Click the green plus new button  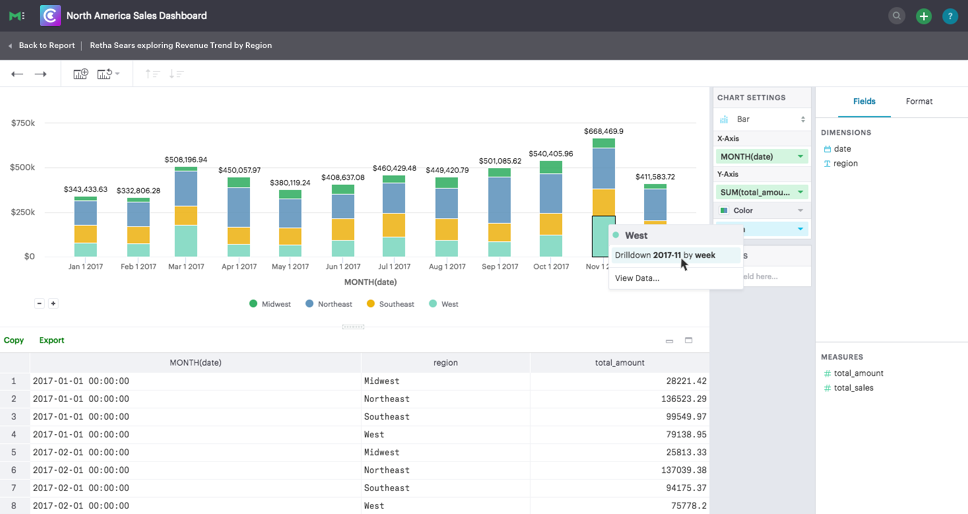coord(924,16)
